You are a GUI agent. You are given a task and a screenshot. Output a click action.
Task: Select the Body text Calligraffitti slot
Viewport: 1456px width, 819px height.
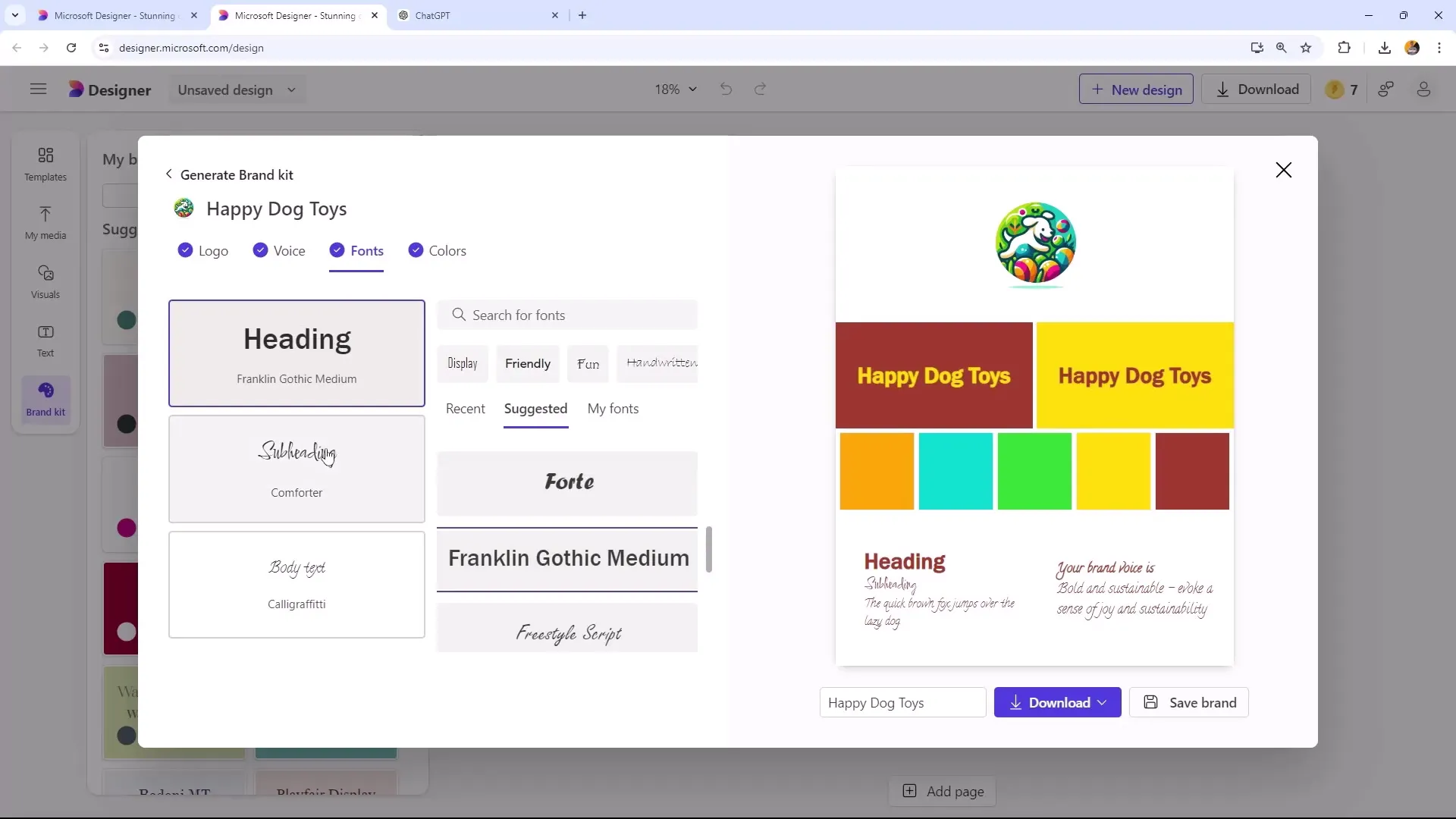[x=297, y=585]
